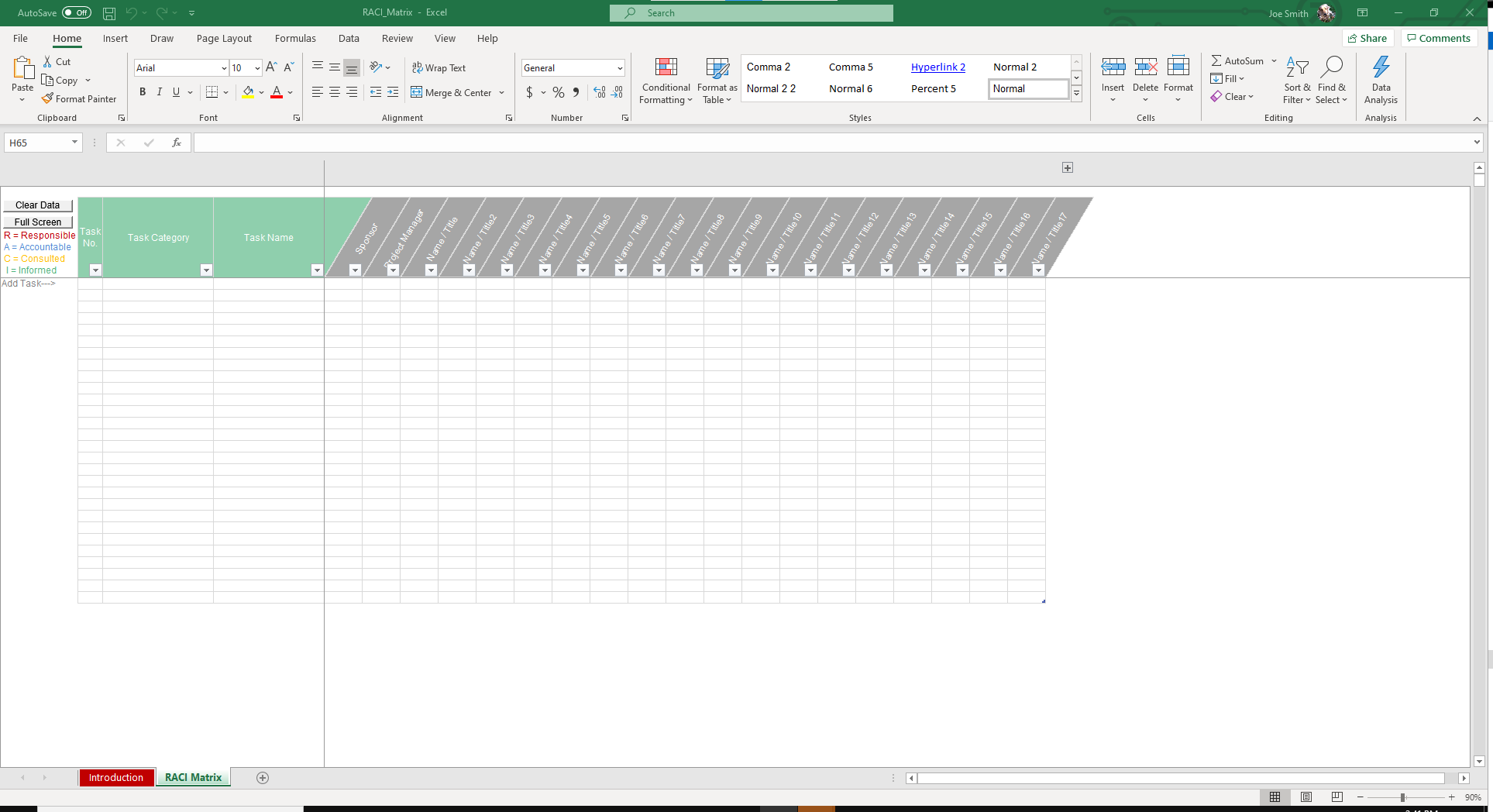Apply italic formatting
Screen dimensions: 1493x812
point(160,92)
